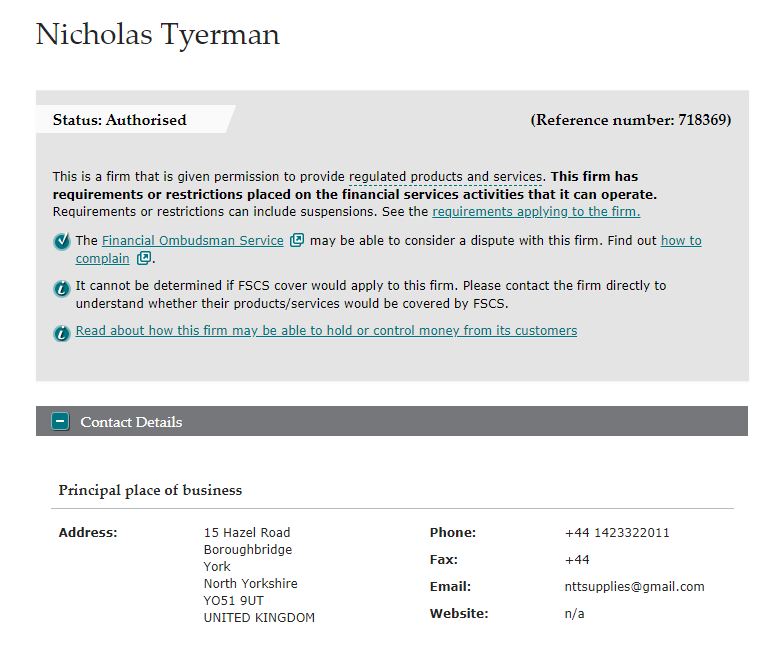Open link about holding money from customers
Screen dimensions: 771x652
point(326,330)
